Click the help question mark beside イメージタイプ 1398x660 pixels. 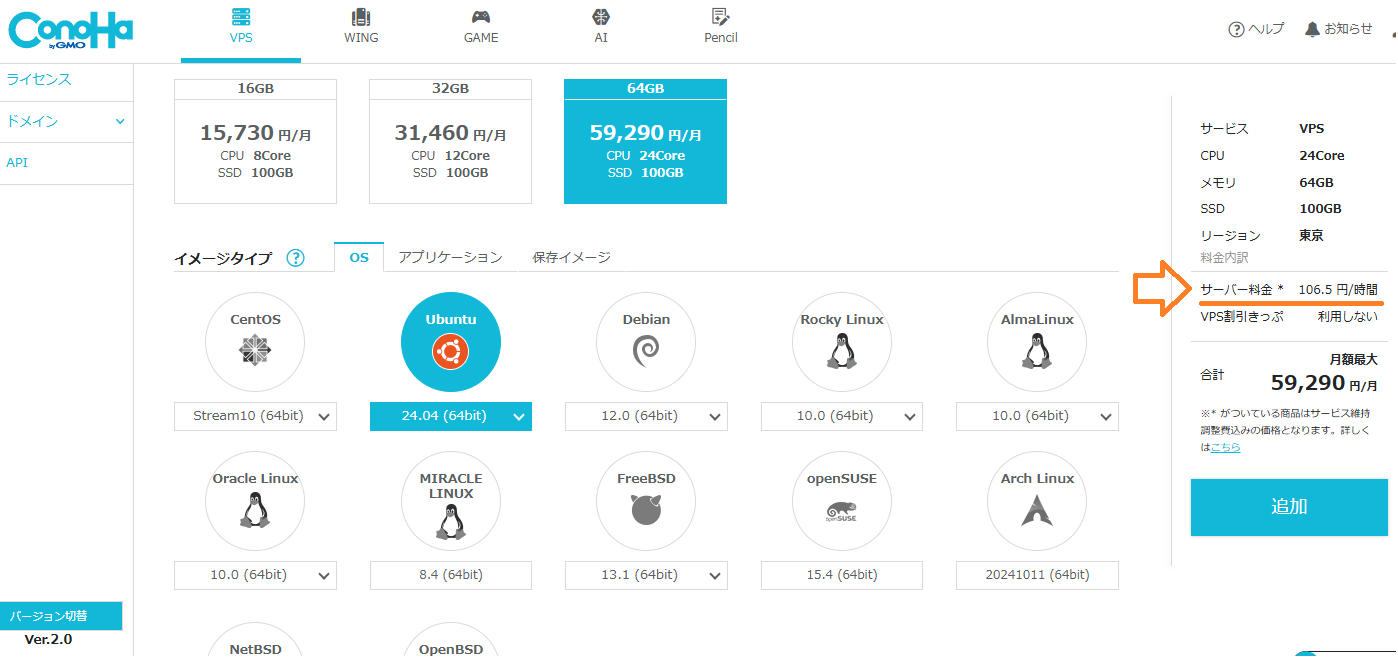point(295,258)
